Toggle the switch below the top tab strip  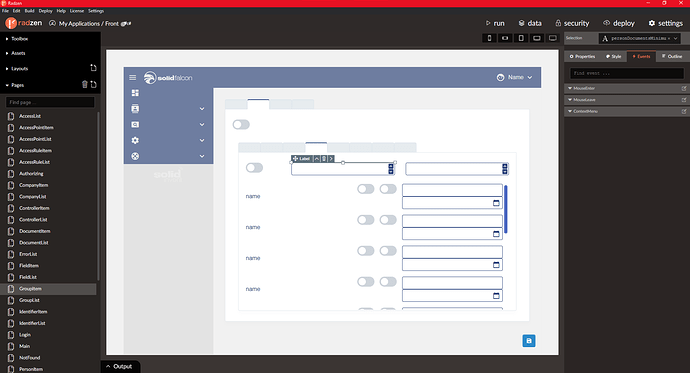click(241, 124)
